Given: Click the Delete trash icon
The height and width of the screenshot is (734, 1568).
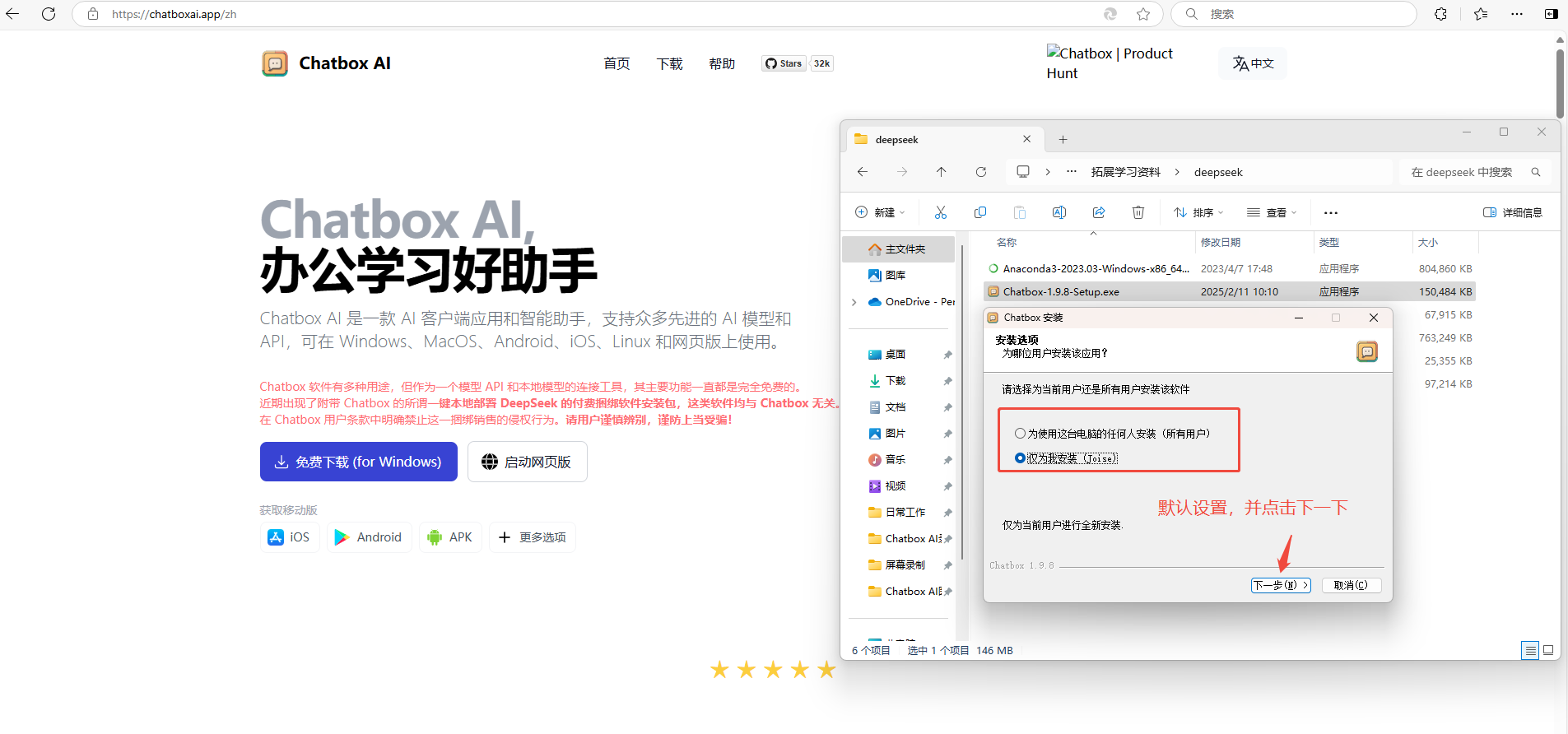Looking at the screenshot, I should click(1138, 212).
